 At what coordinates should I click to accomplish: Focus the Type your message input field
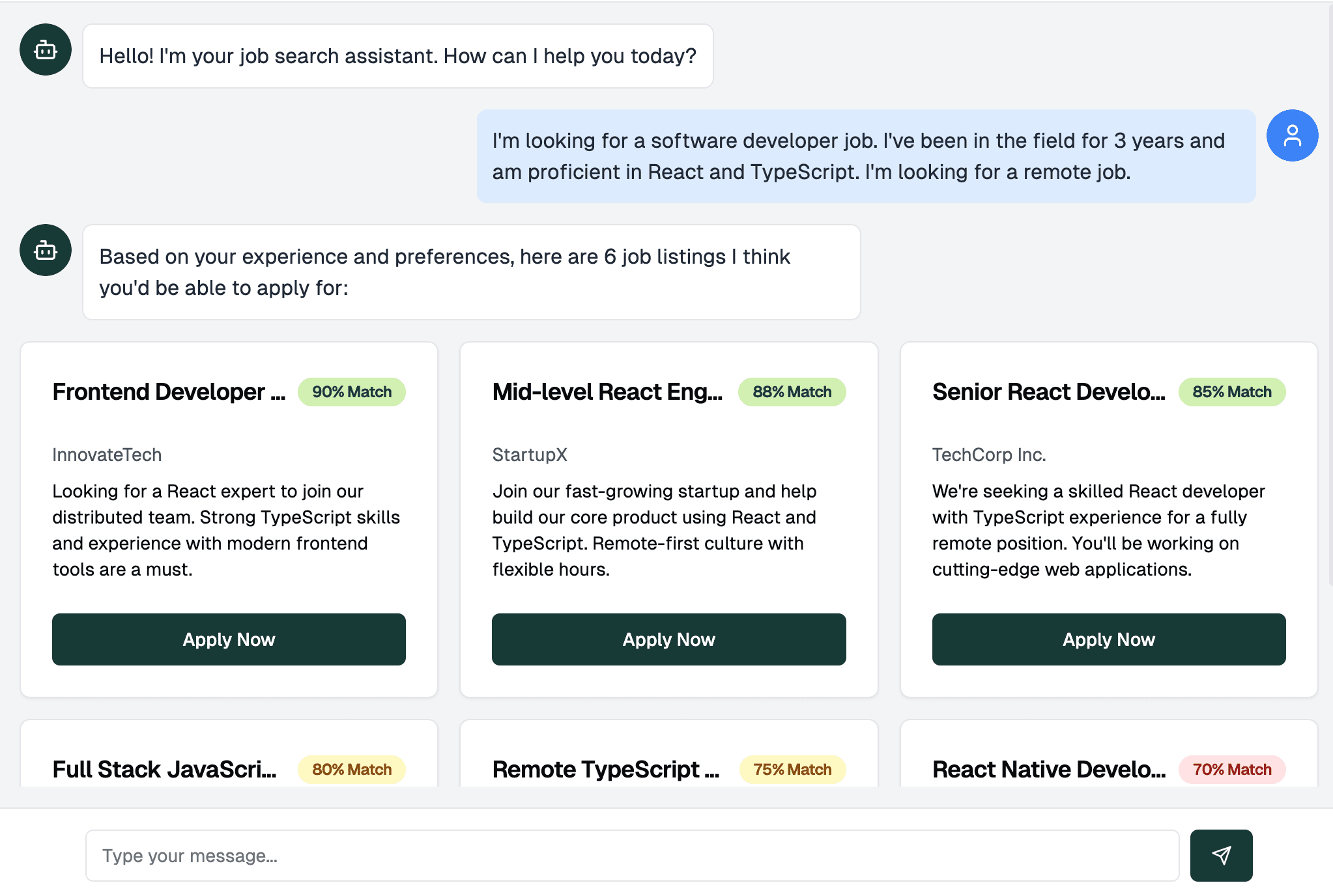tap(632, 856)
